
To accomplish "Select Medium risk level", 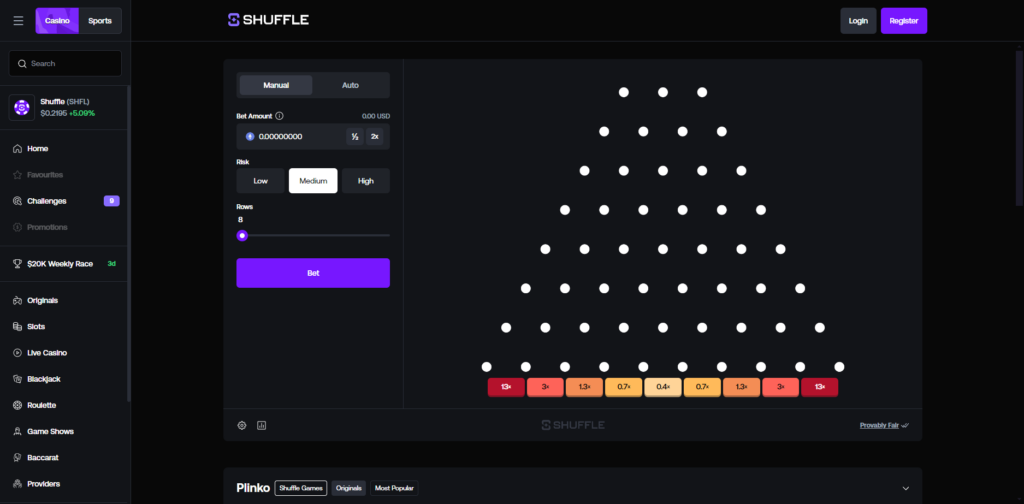I will (313, 181).
